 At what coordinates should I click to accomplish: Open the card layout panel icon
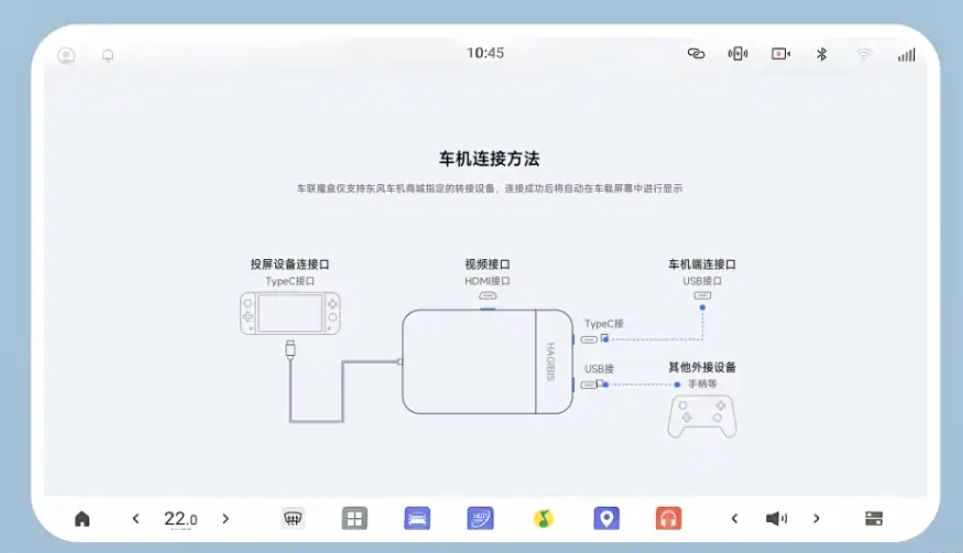pos(874,519)
